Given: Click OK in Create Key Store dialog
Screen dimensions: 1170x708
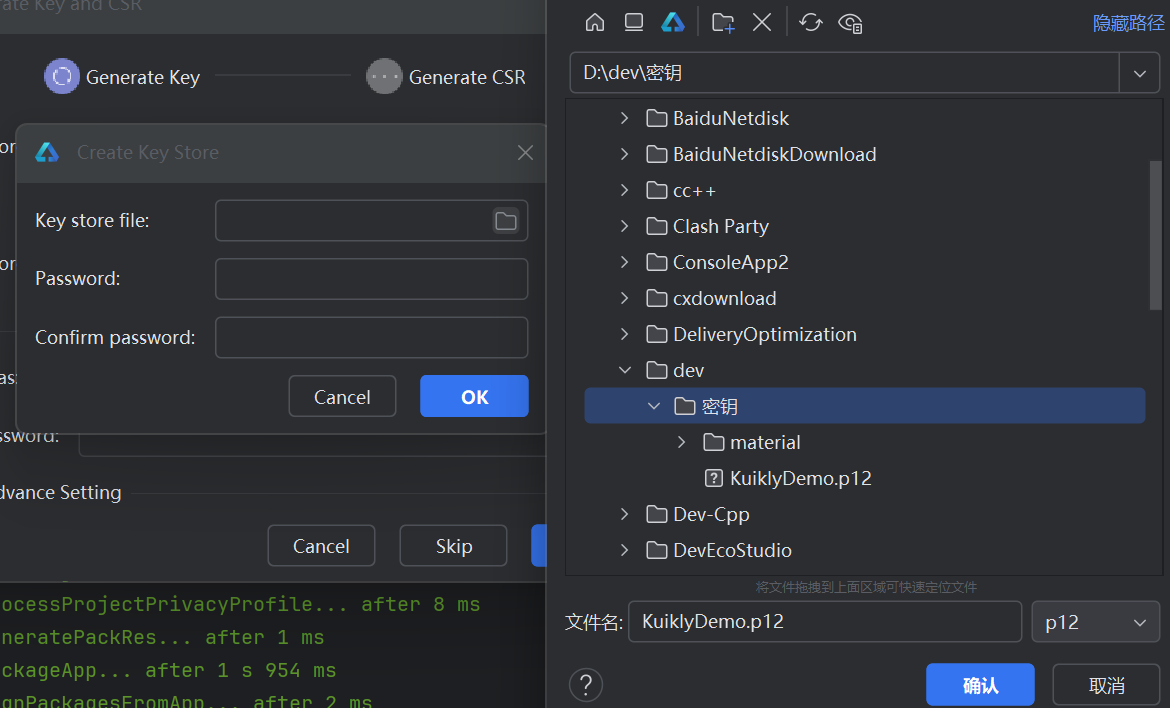Looking at the screenshot, I should click(474, 396).
